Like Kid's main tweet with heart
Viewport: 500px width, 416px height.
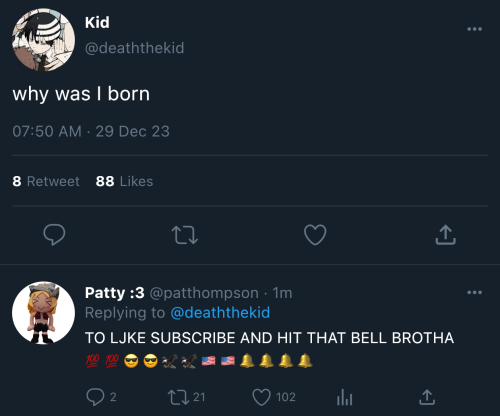click(315, 235)
